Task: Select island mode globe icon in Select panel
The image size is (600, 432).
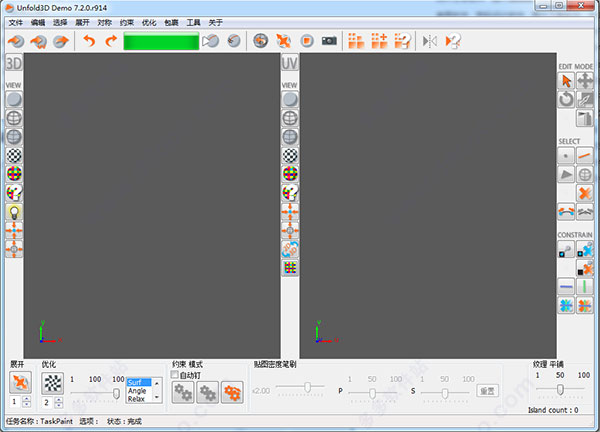Action: (585, 174)
